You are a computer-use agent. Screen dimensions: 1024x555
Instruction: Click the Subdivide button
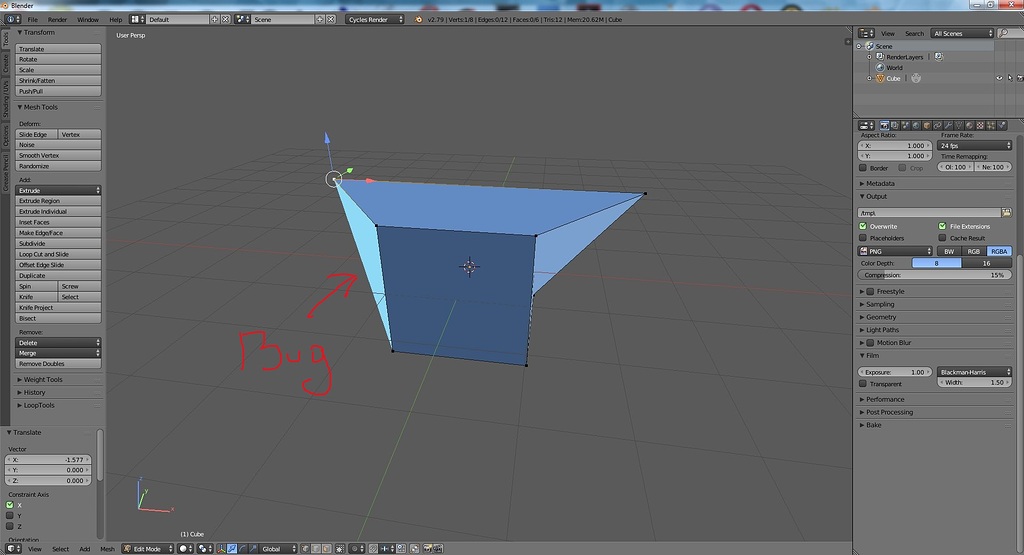click(x=58, y=244)
